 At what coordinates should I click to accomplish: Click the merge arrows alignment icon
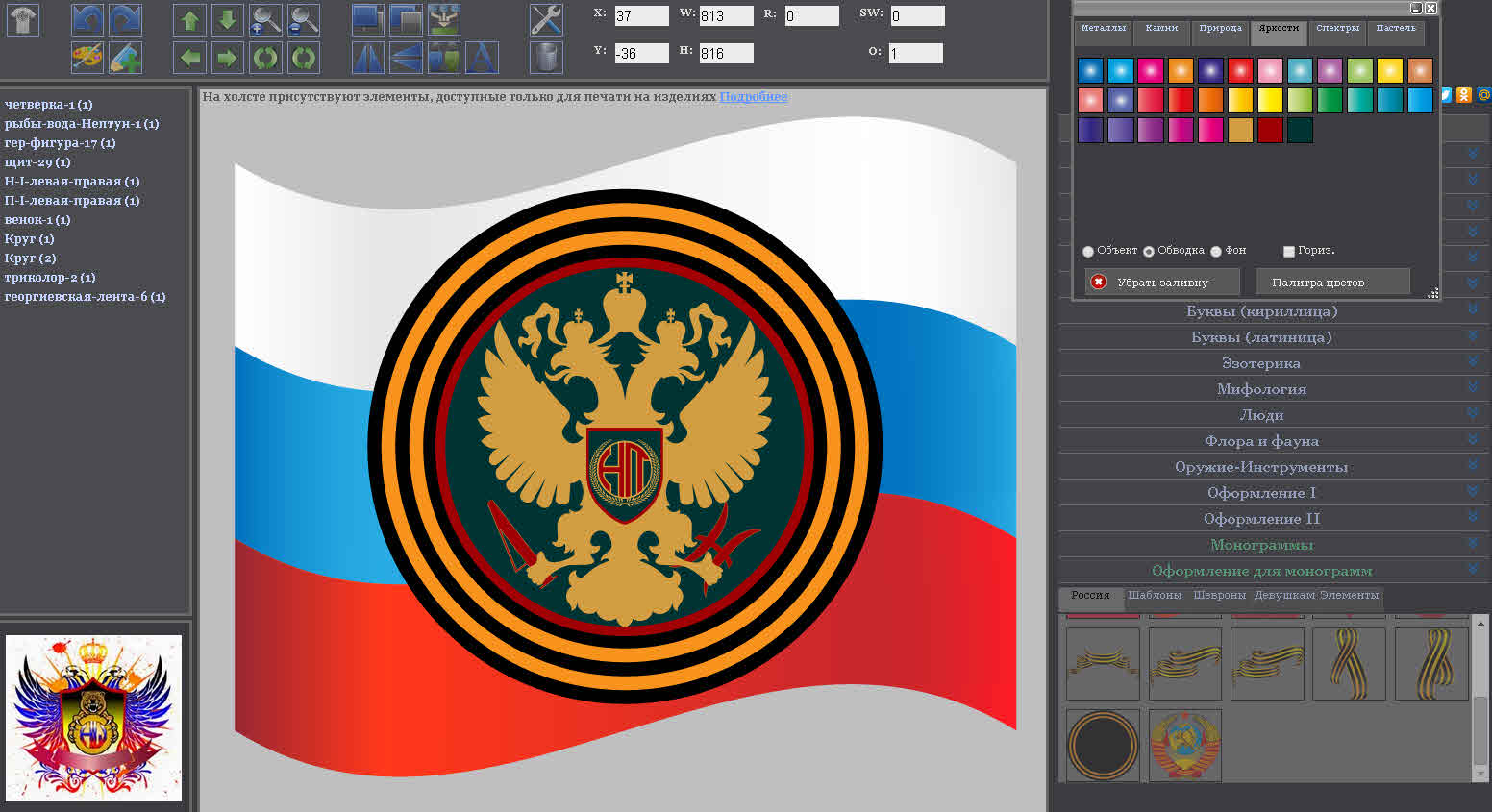[x=443, y=20]
